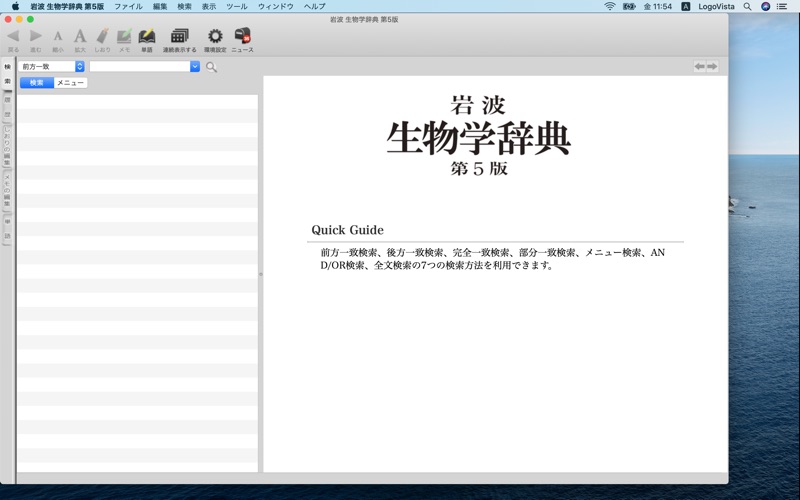Screen dimensions: 800x500
Task: Switch to the メニュー segment
Action: point(70,83)
